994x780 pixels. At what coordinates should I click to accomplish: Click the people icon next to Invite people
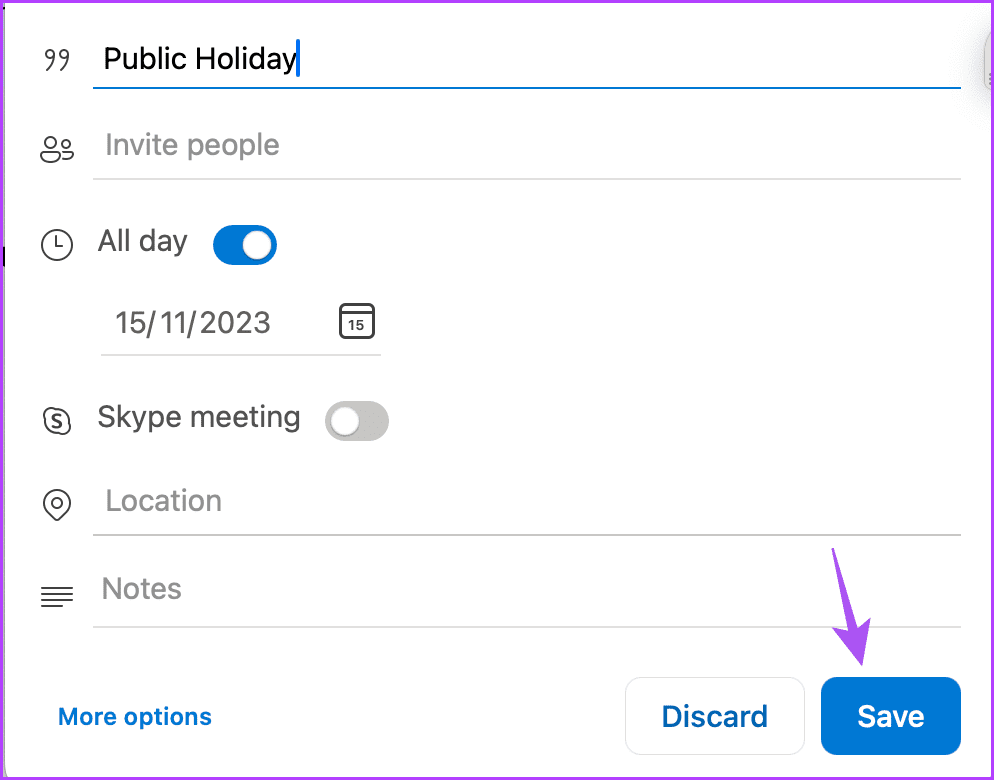57,150
